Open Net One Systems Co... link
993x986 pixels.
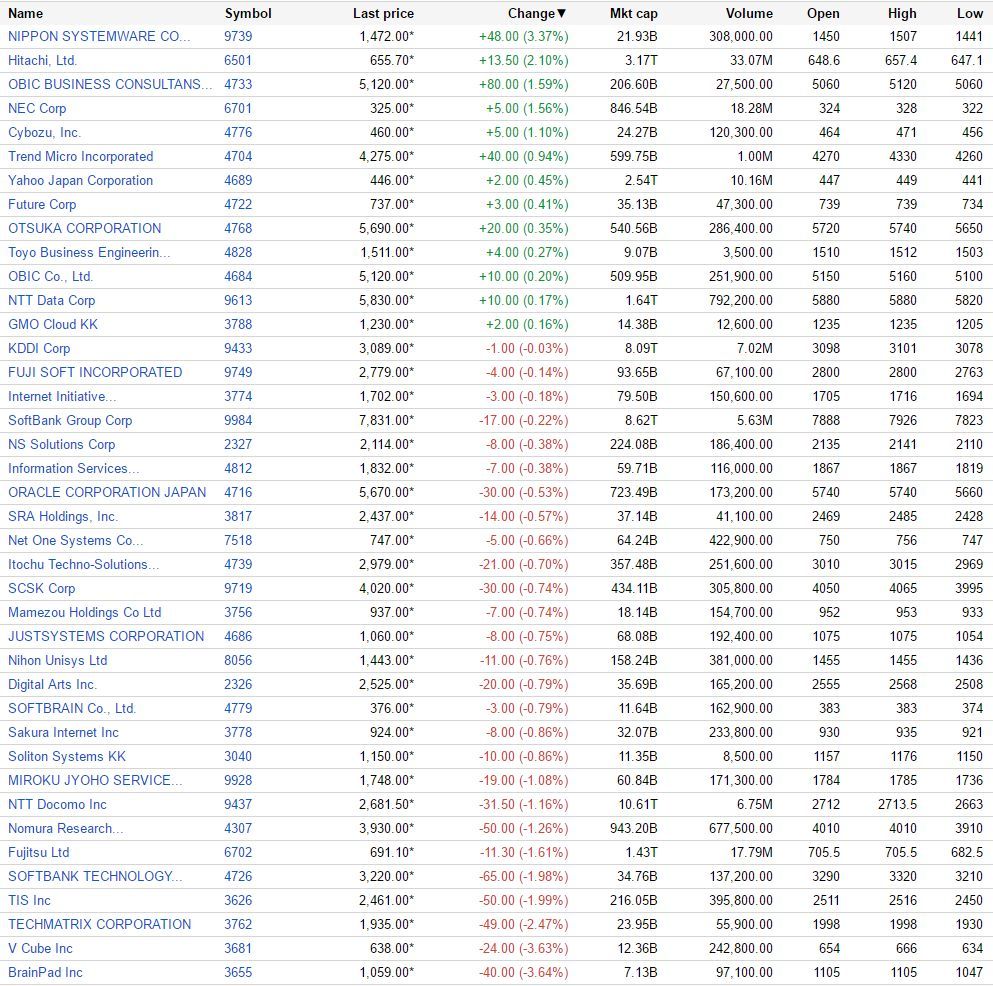75,541
